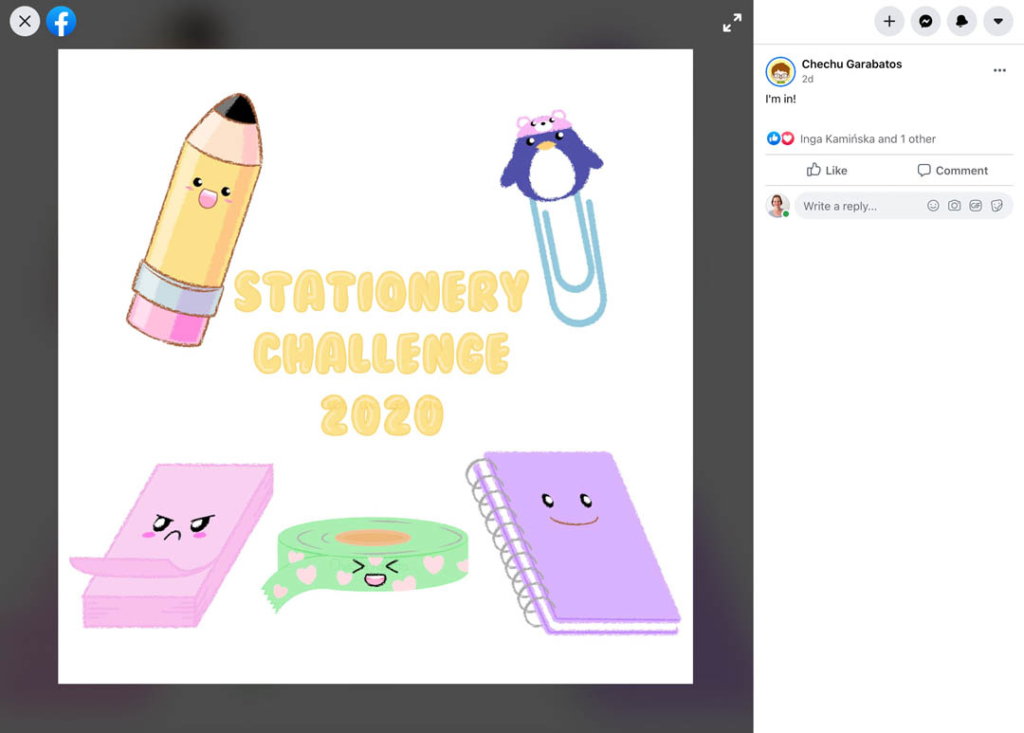Screen dimensions: 1024x733
Task: Close the photo viewer
Action: click(24, 21)
